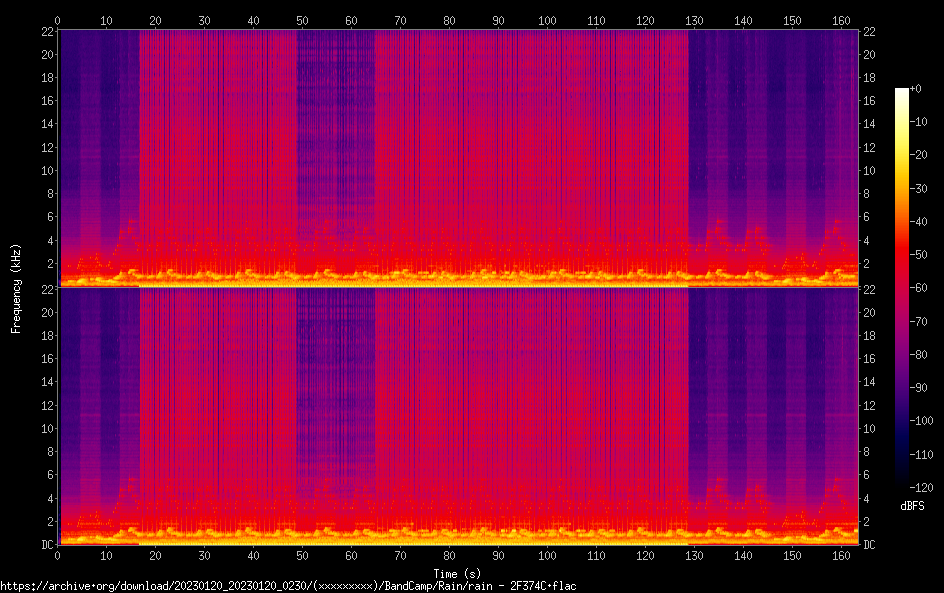Image resolution: width=944 pixels, height=593 pixels.
Task: Click the "Time (s)" axis label
Action: [x=456, y=573]
